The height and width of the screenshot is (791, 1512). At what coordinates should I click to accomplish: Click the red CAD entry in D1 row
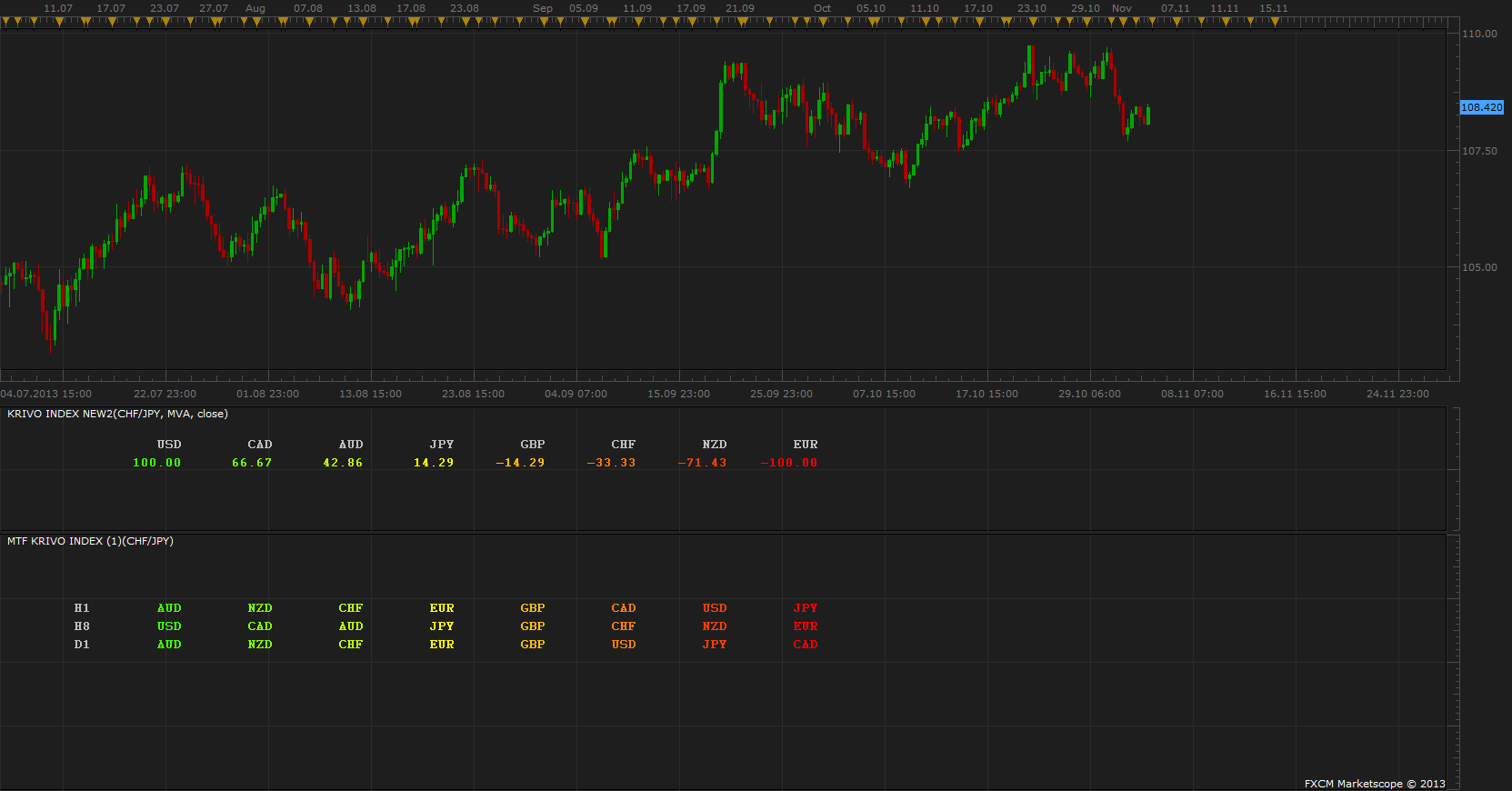(806, 645)
